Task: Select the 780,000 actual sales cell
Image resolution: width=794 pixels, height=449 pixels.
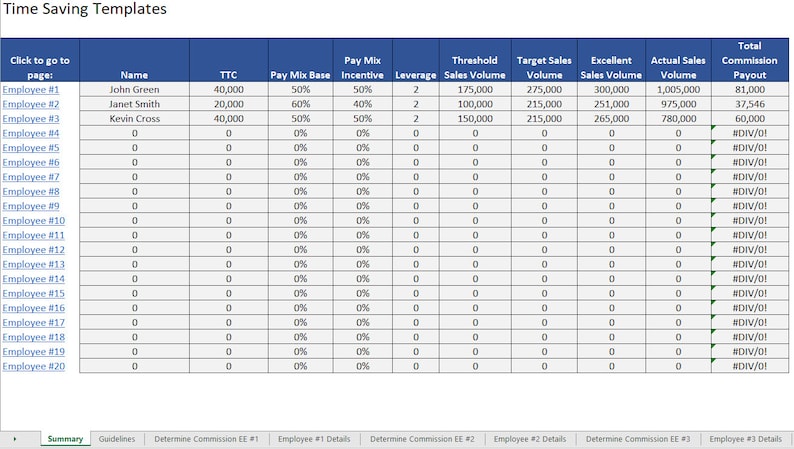Action: point(678,119)
